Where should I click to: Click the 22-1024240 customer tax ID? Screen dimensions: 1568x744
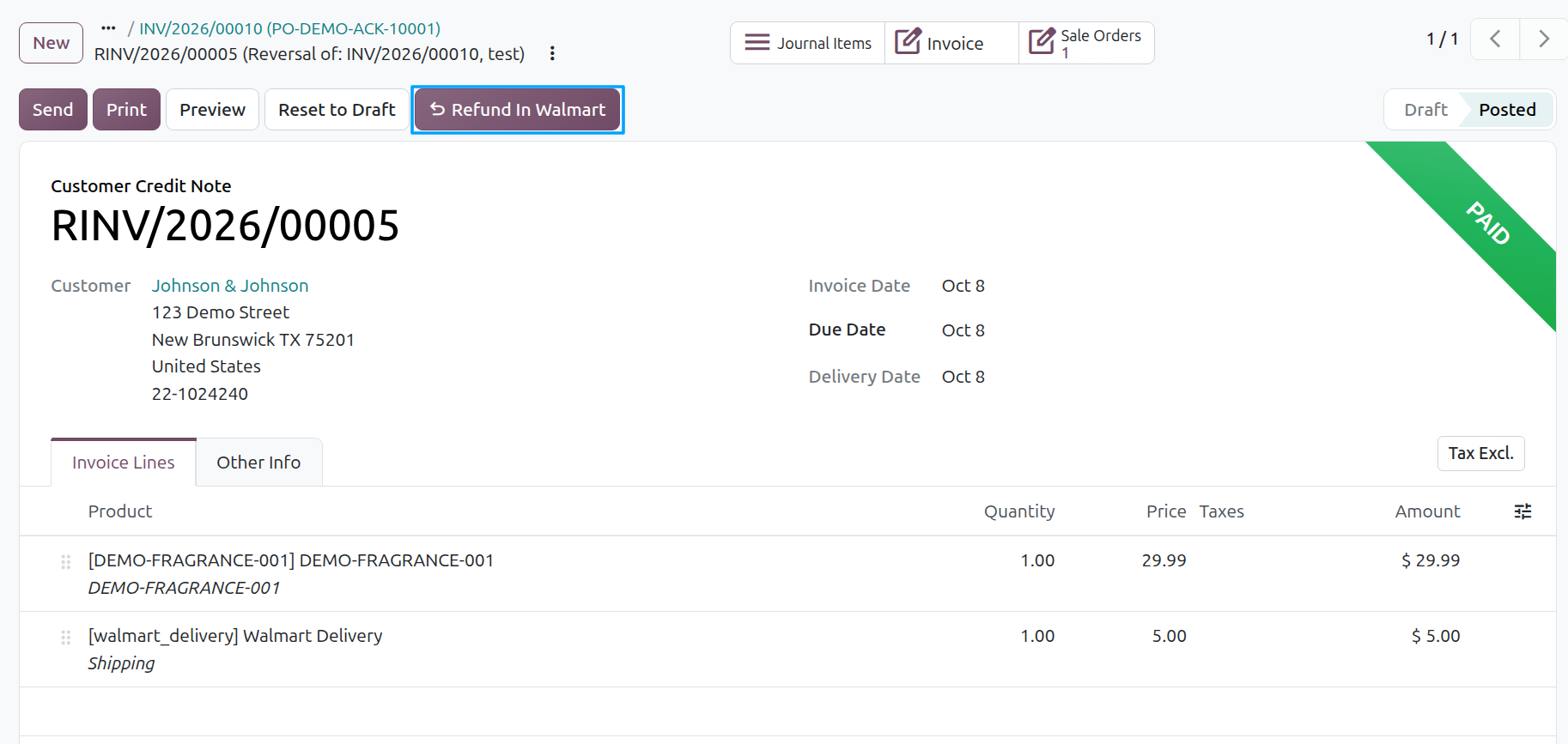(200, 394)
